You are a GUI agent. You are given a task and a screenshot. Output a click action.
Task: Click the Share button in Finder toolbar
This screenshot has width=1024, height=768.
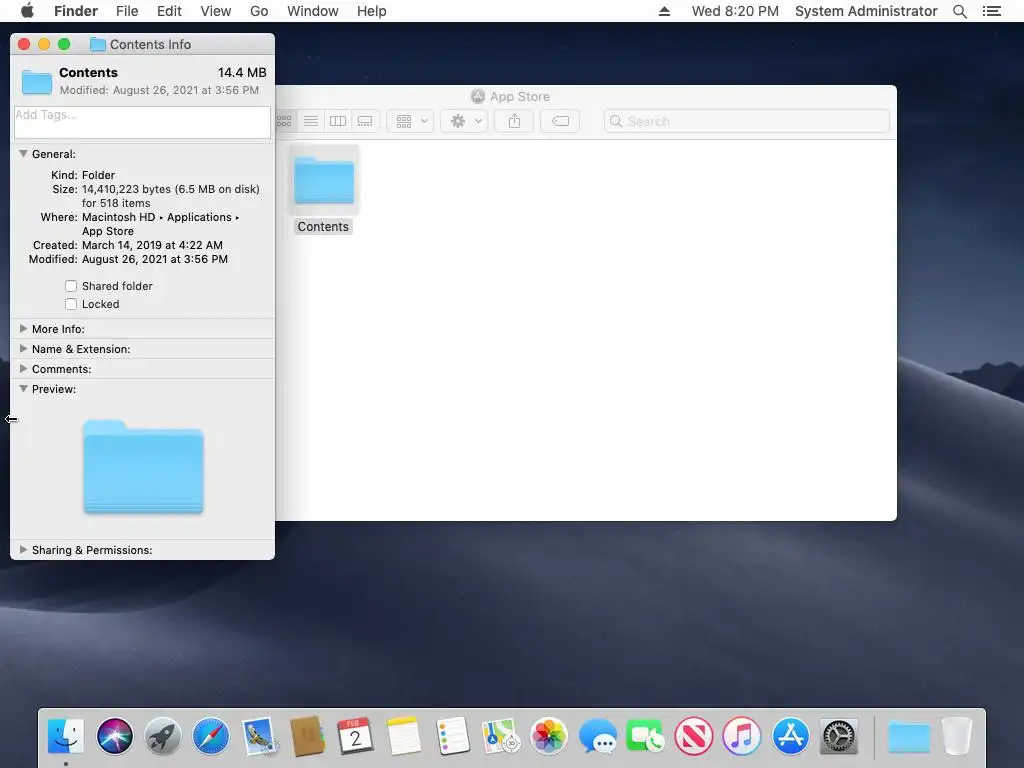(x=515, y=121)
